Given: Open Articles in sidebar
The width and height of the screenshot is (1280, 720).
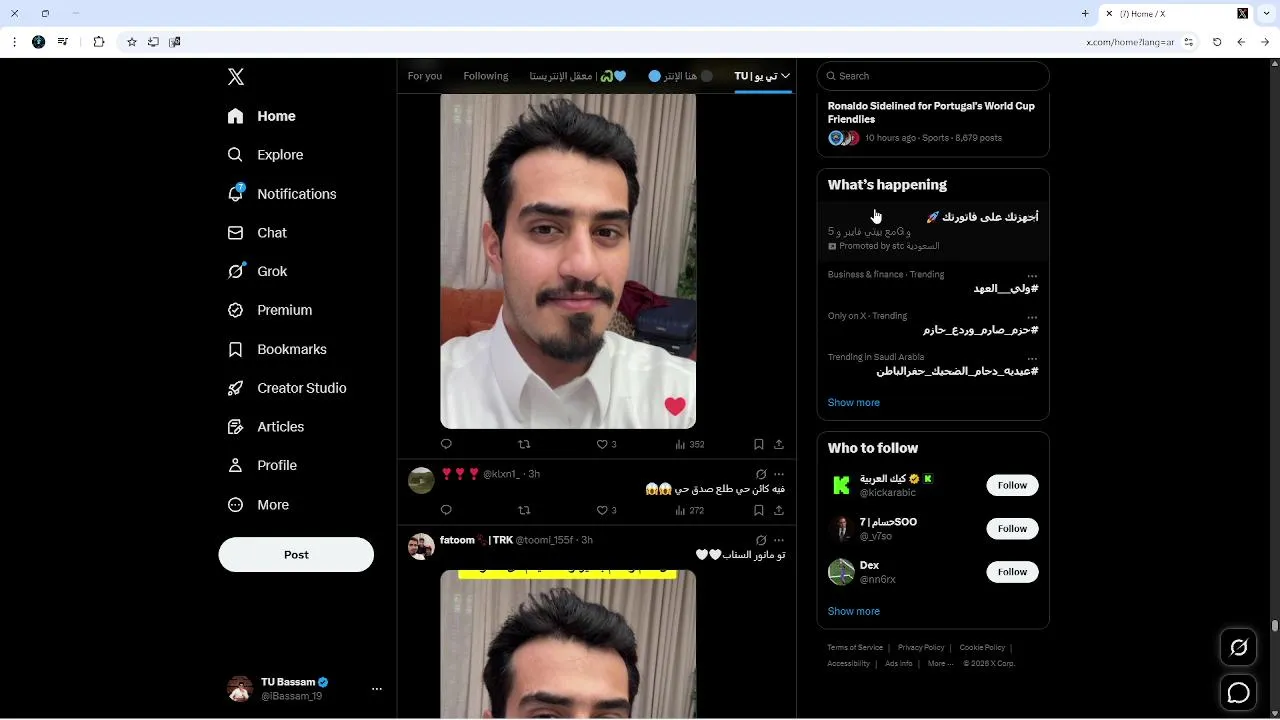Looking at the screenshot, I should pyautogui.click(x=266, y=427).
